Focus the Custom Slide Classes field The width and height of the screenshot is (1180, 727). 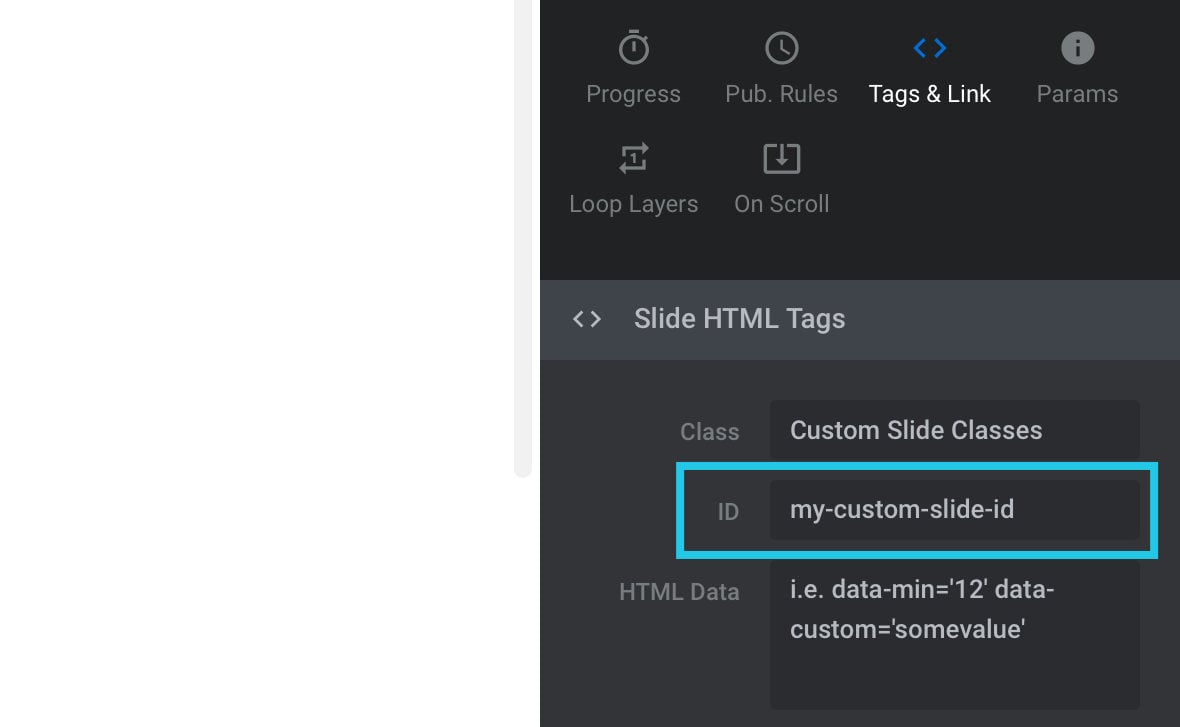(x=954, y=430)
